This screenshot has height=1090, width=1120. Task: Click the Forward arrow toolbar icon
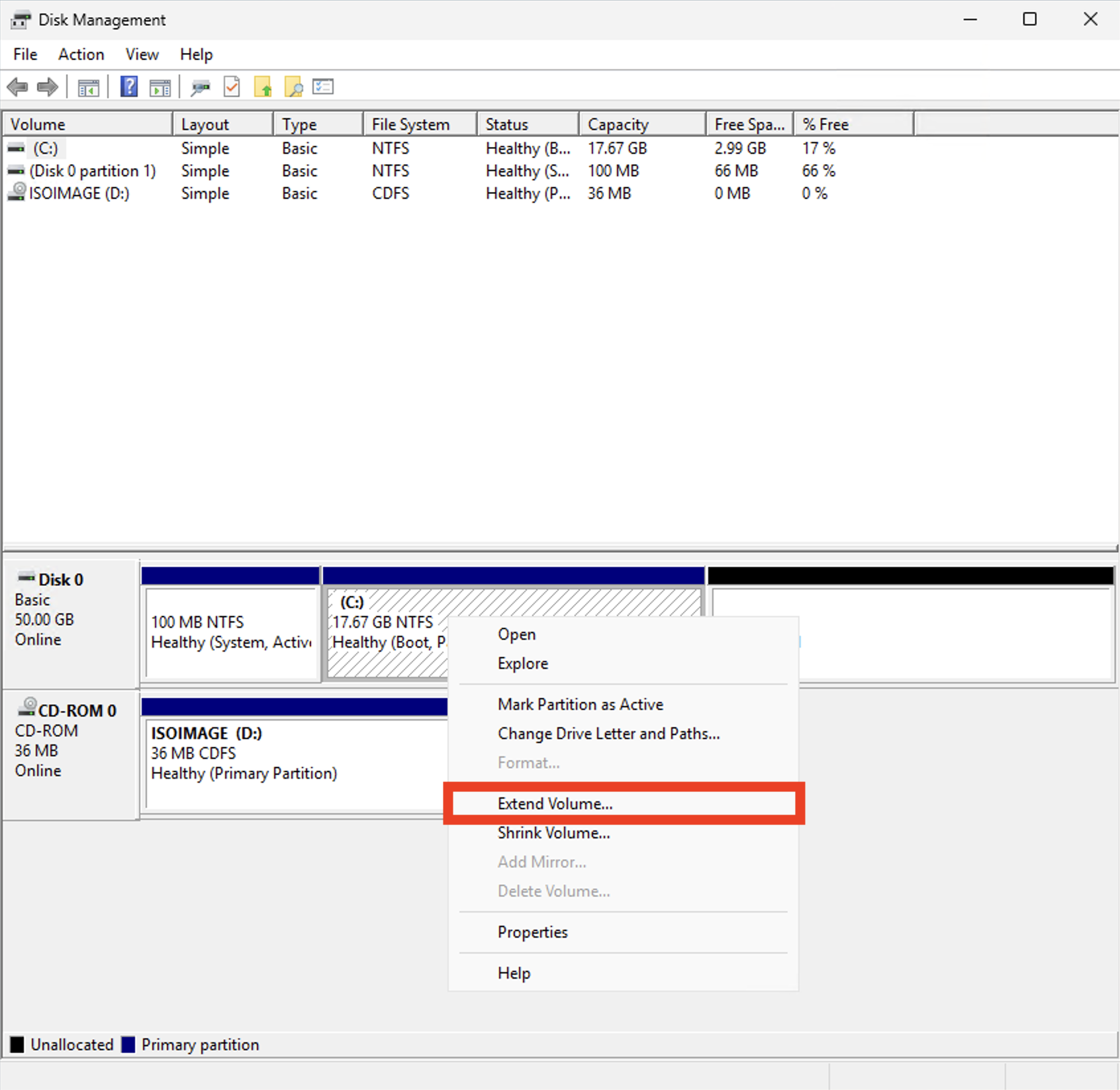[48, 87]
